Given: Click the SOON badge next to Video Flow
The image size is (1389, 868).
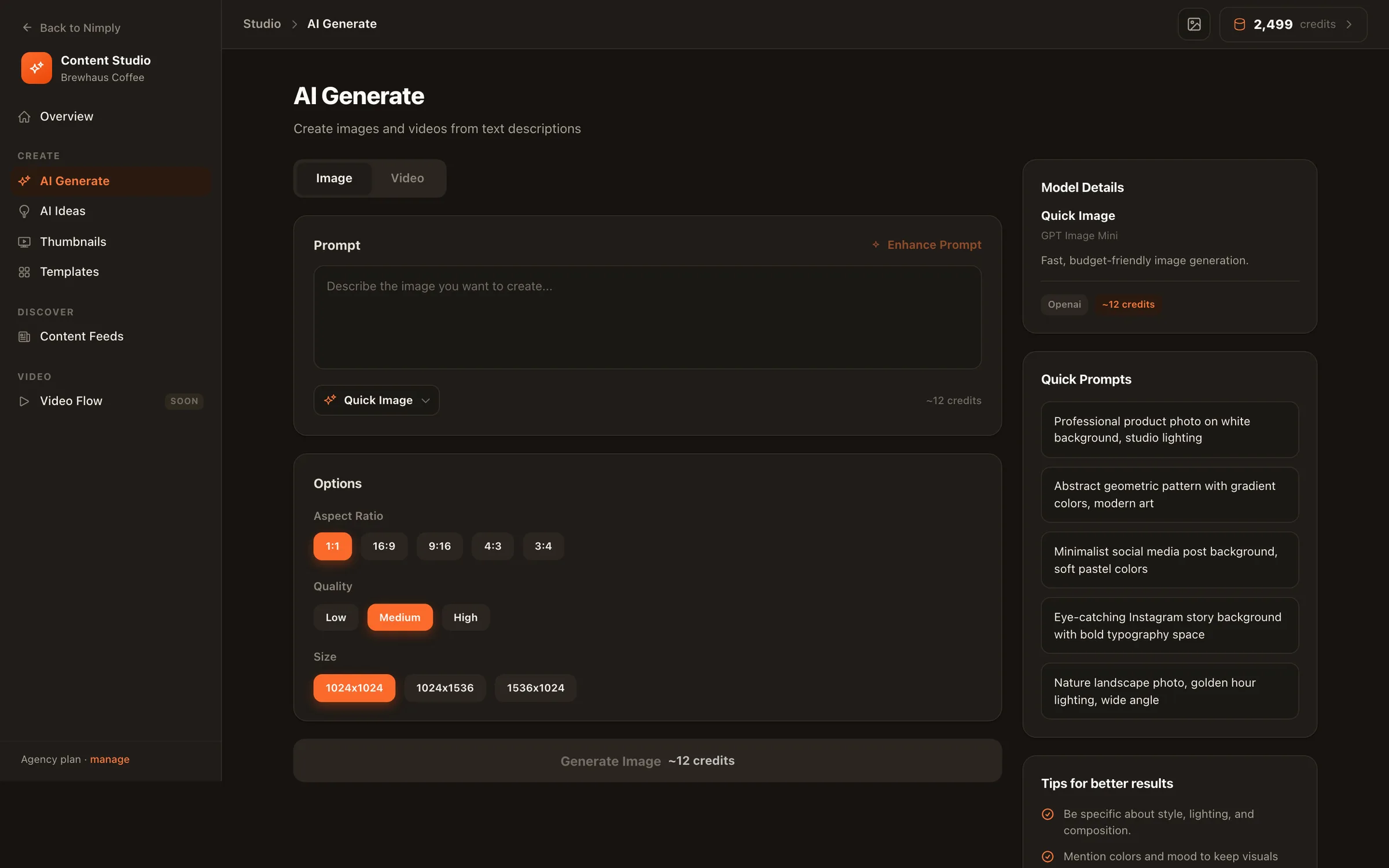Looking at the screenshot, I should [x=184, y=401].
